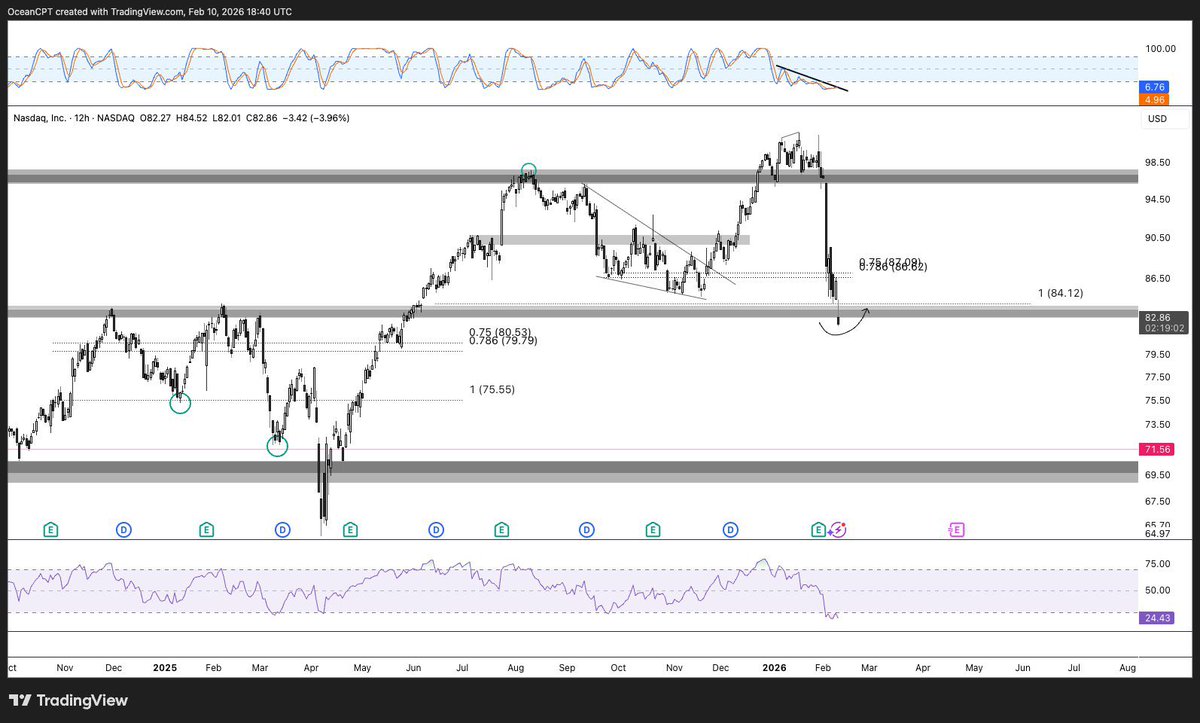Click the green earnings E marker near Feb 2026
The width and height of the screenshot is (1200, 723).
pos(818,528)
